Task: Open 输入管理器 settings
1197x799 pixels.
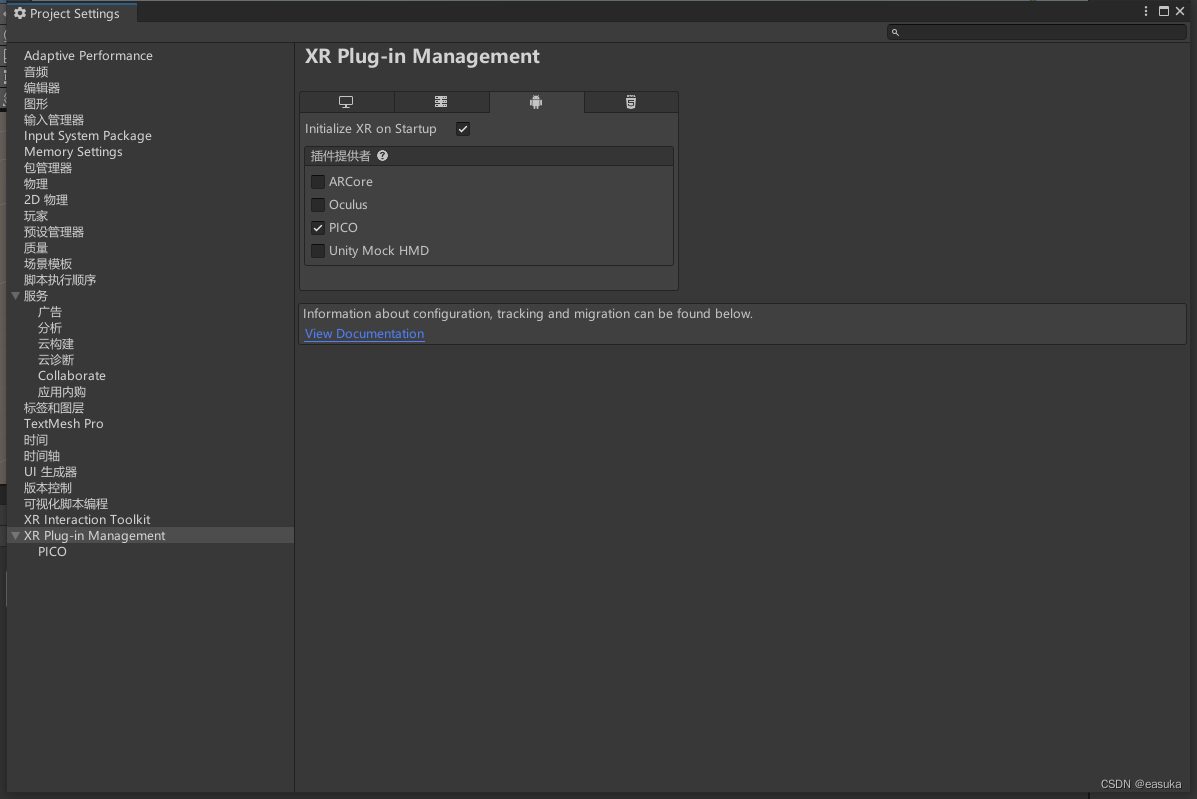Action: [x=53, y=120]
